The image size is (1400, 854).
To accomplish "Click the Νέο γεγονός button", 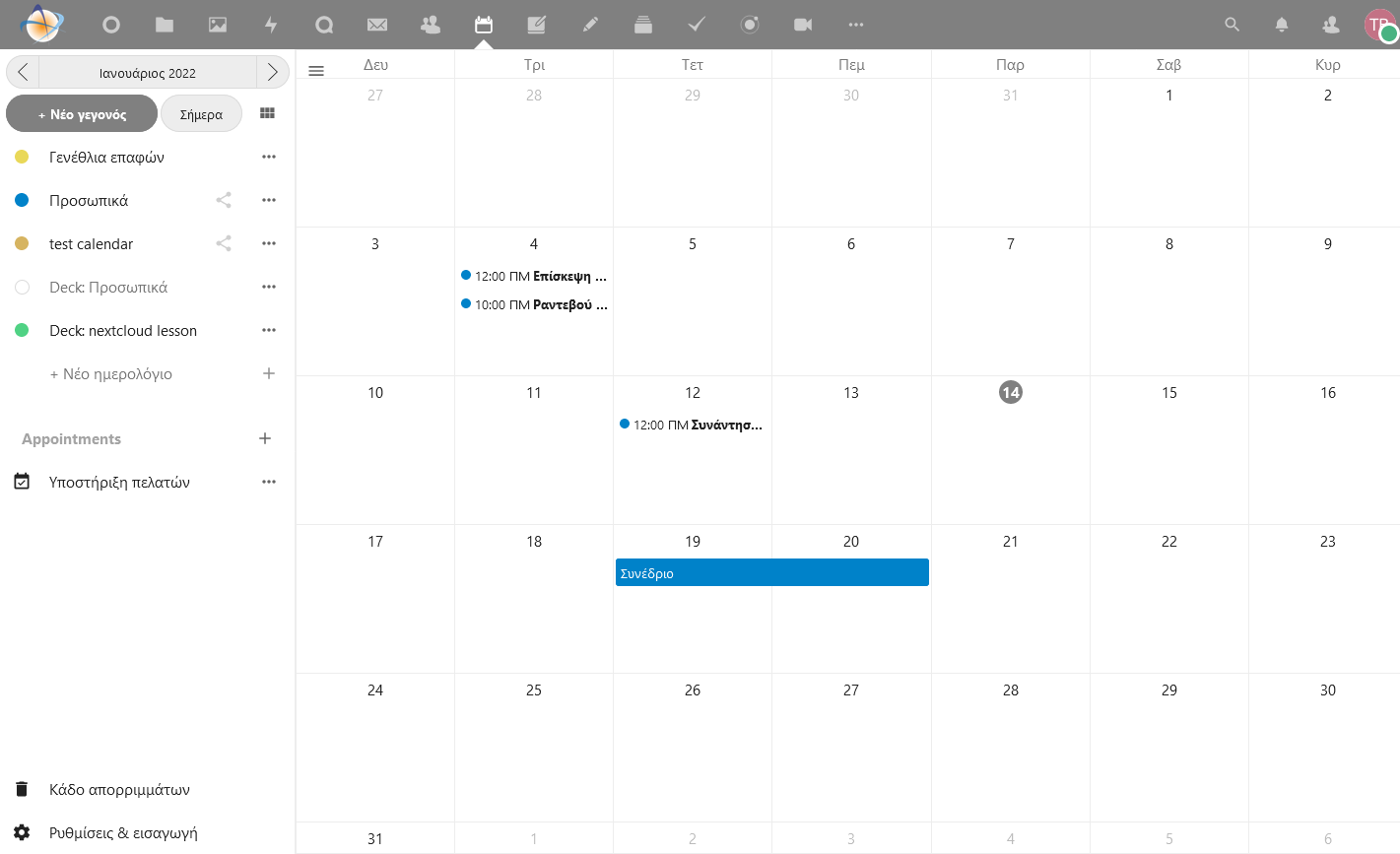I will click(82, 114).
